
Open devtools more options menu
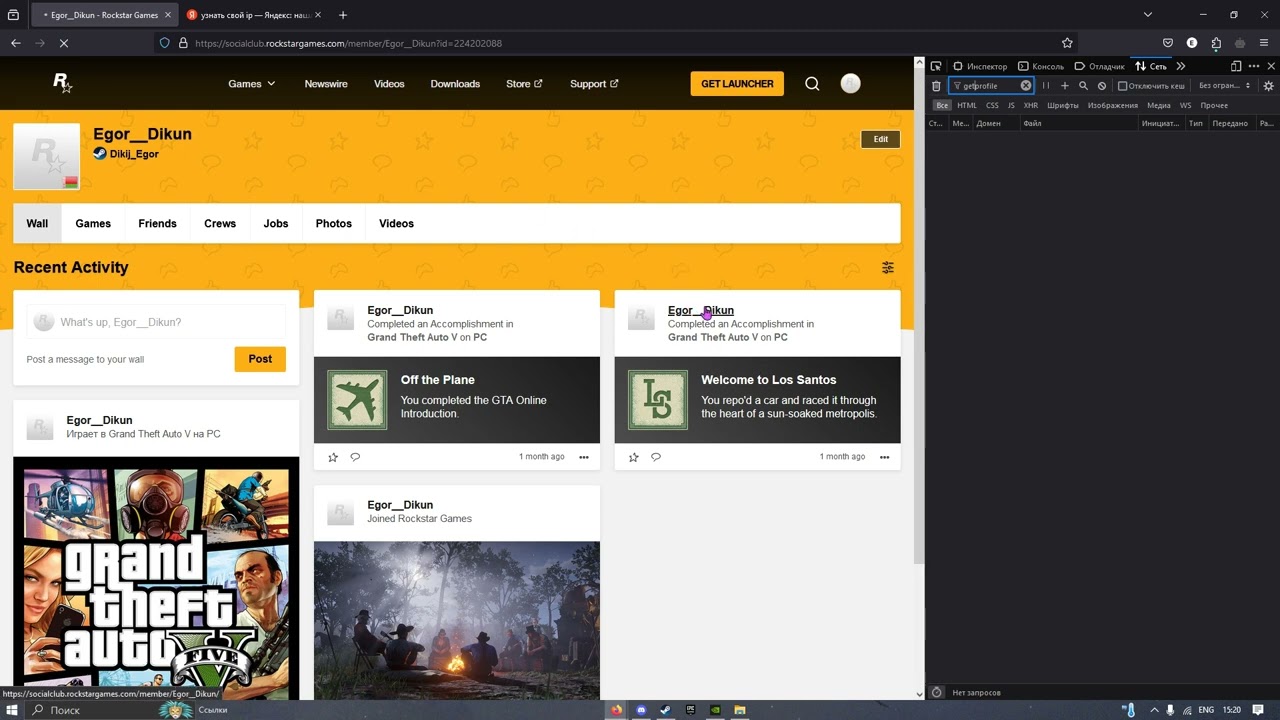(1254, 66)
